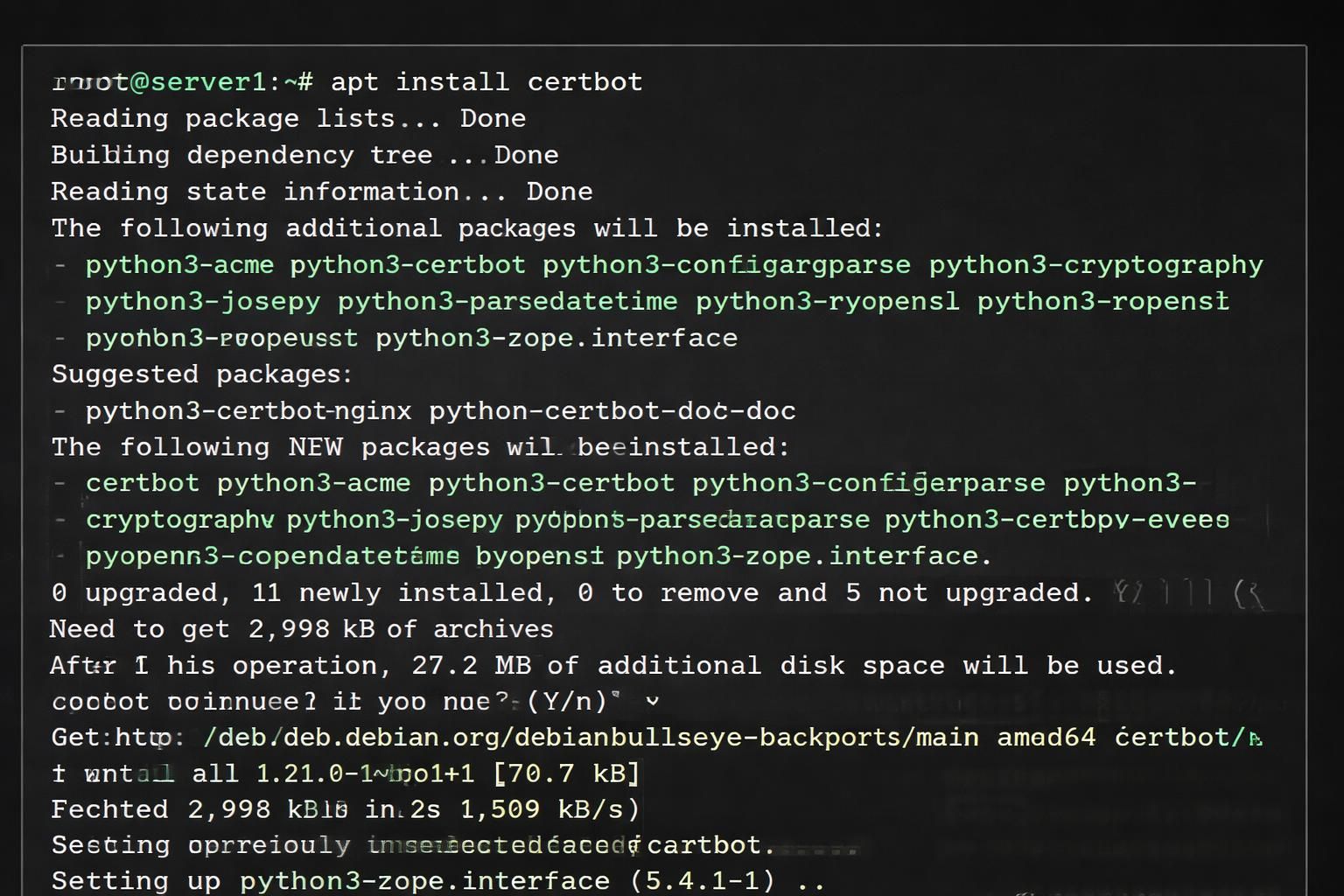Click the "Reading package lists... Done" line
1344x896 pixels.
coord(288,119)
